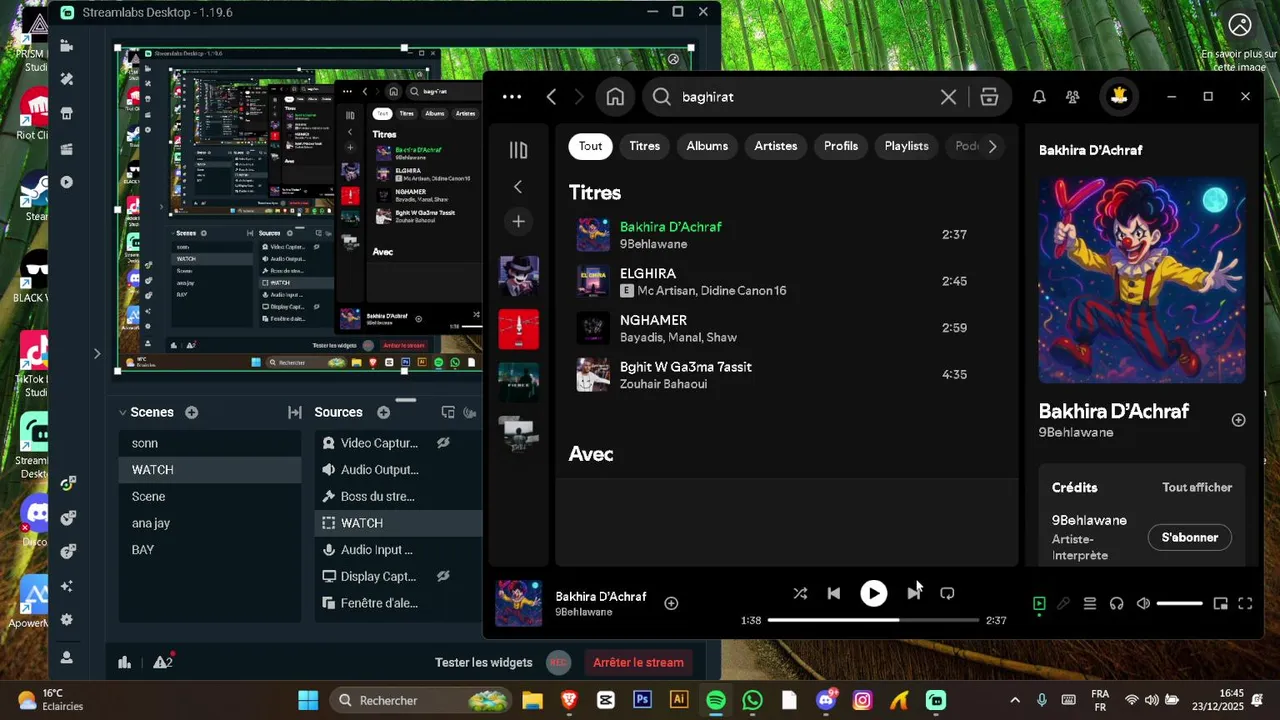Collapse the Scenes panel chevron
The image size is (1280, 720).
[122, 412]
